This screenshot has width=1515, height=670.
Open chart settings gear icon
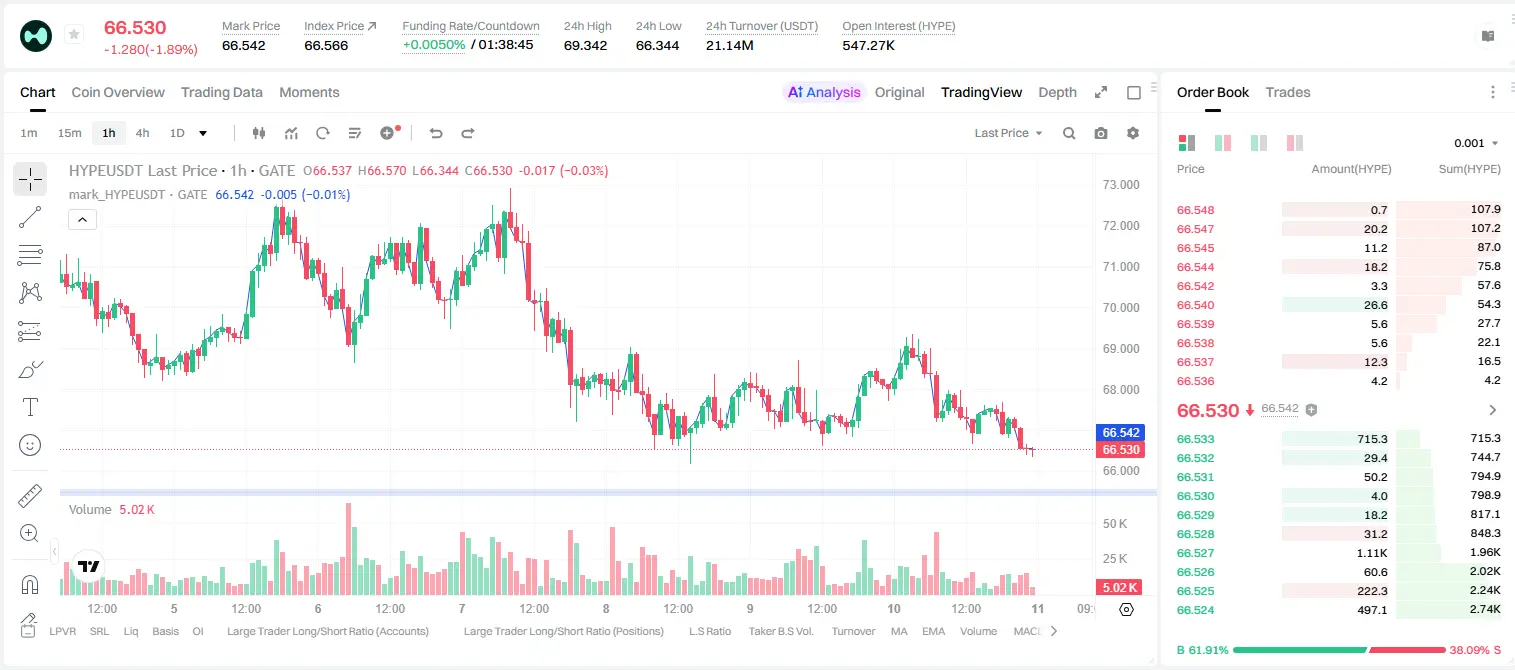click(x=1133, y=133)
